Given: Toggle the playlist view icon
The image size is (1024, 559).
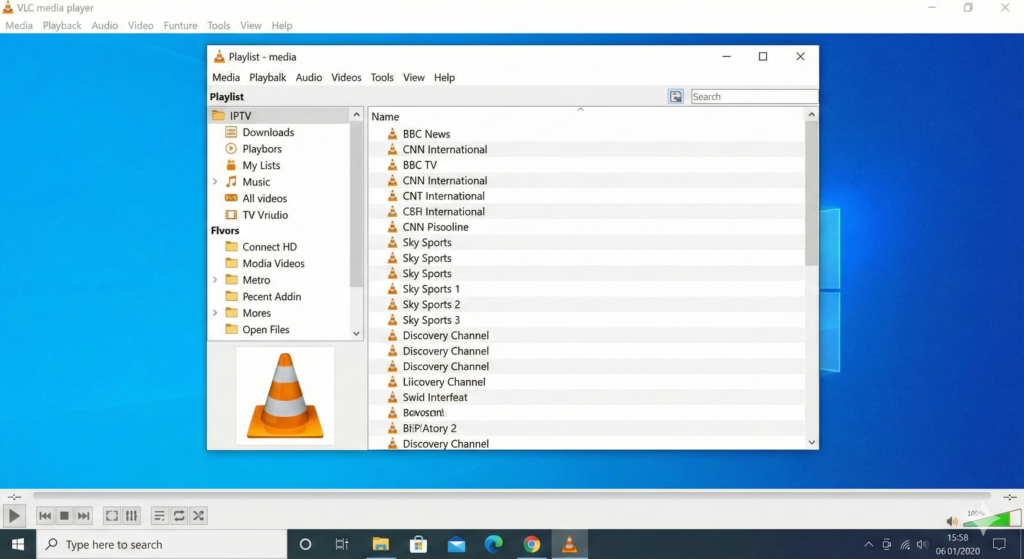Looking at the screenshot, I should [x=159, y=516].
